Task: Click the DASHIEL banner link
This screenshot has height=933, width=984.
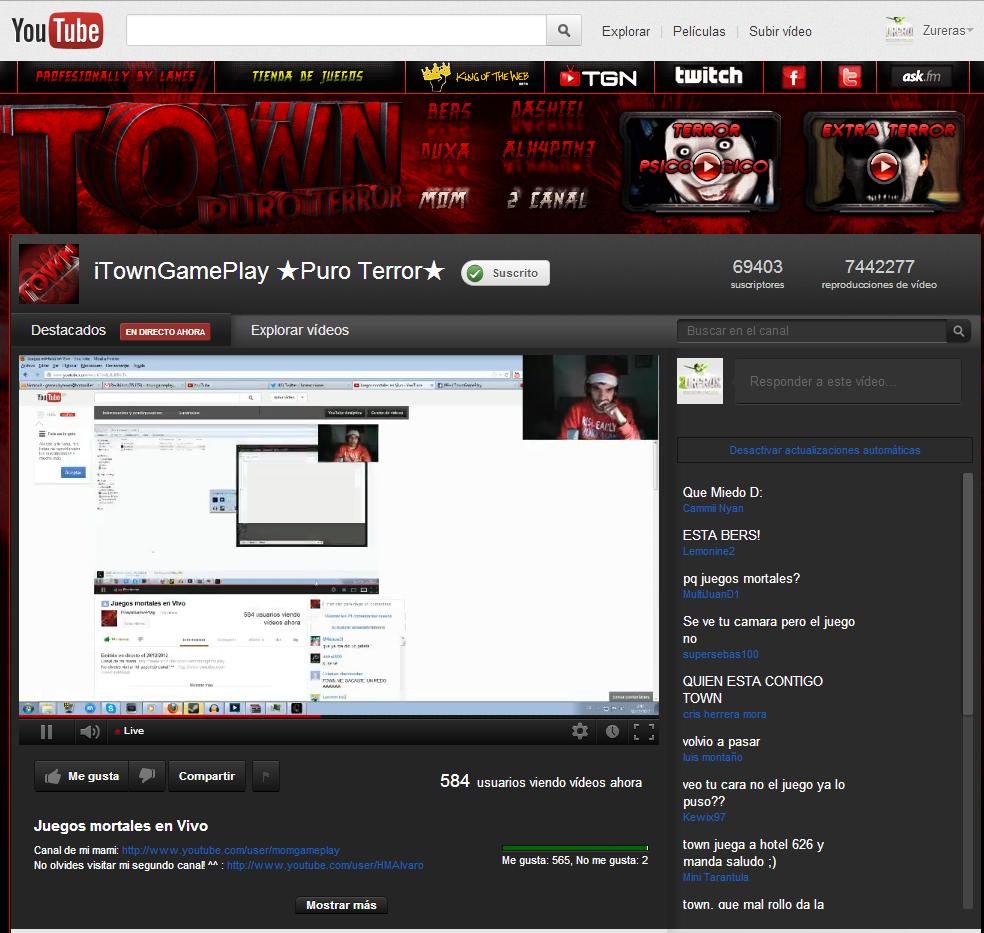Action: 548,110
